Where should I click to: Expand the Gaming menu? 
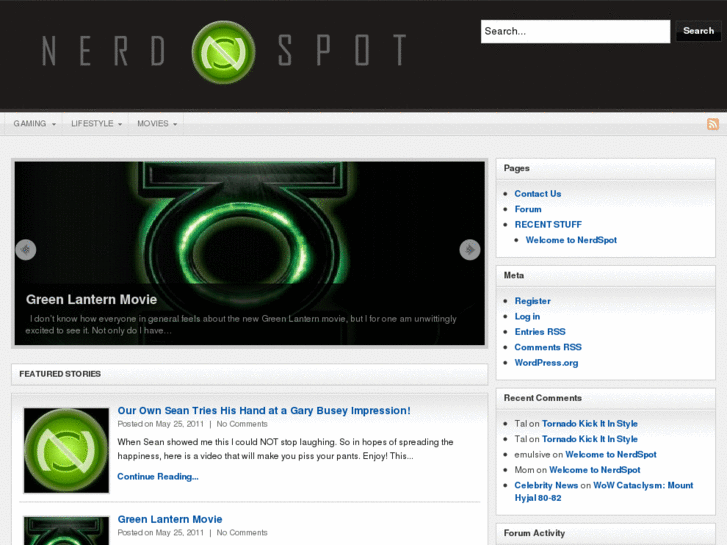click(34, 124)
